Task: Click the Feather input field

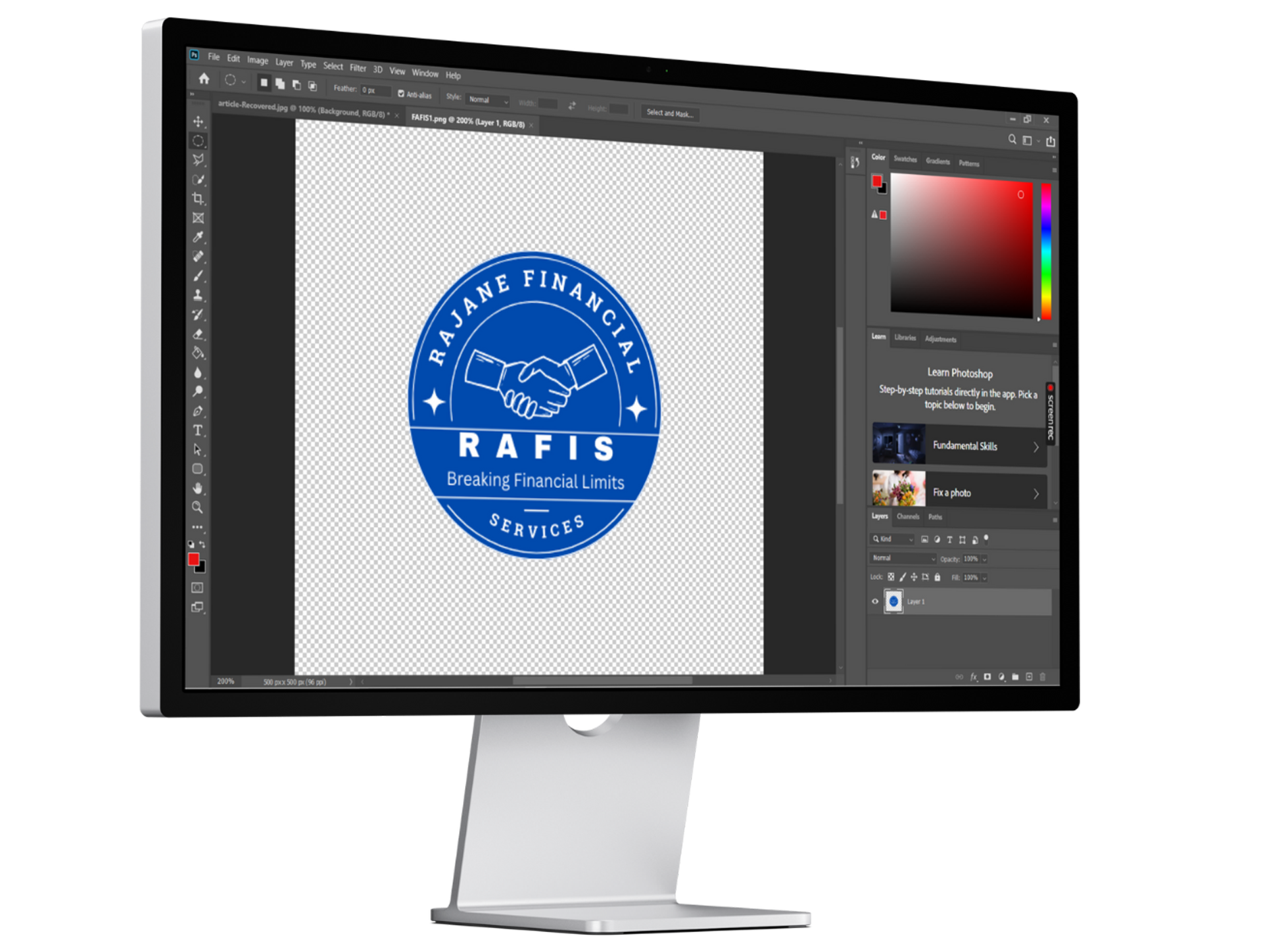Action: click(375, 91)
